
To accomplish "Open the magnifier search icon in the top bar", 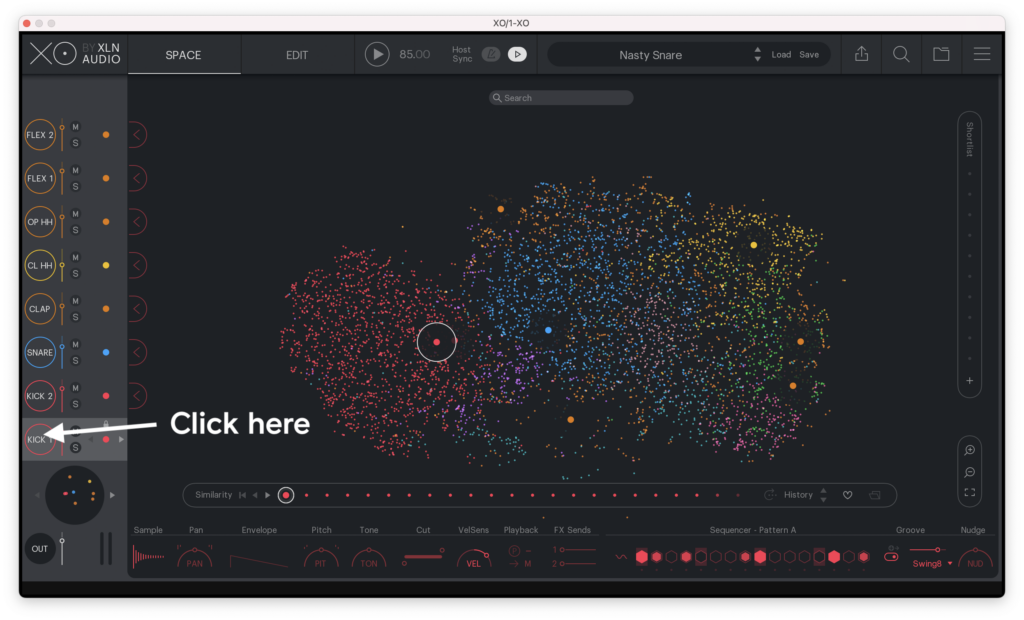I will [901, 54].
